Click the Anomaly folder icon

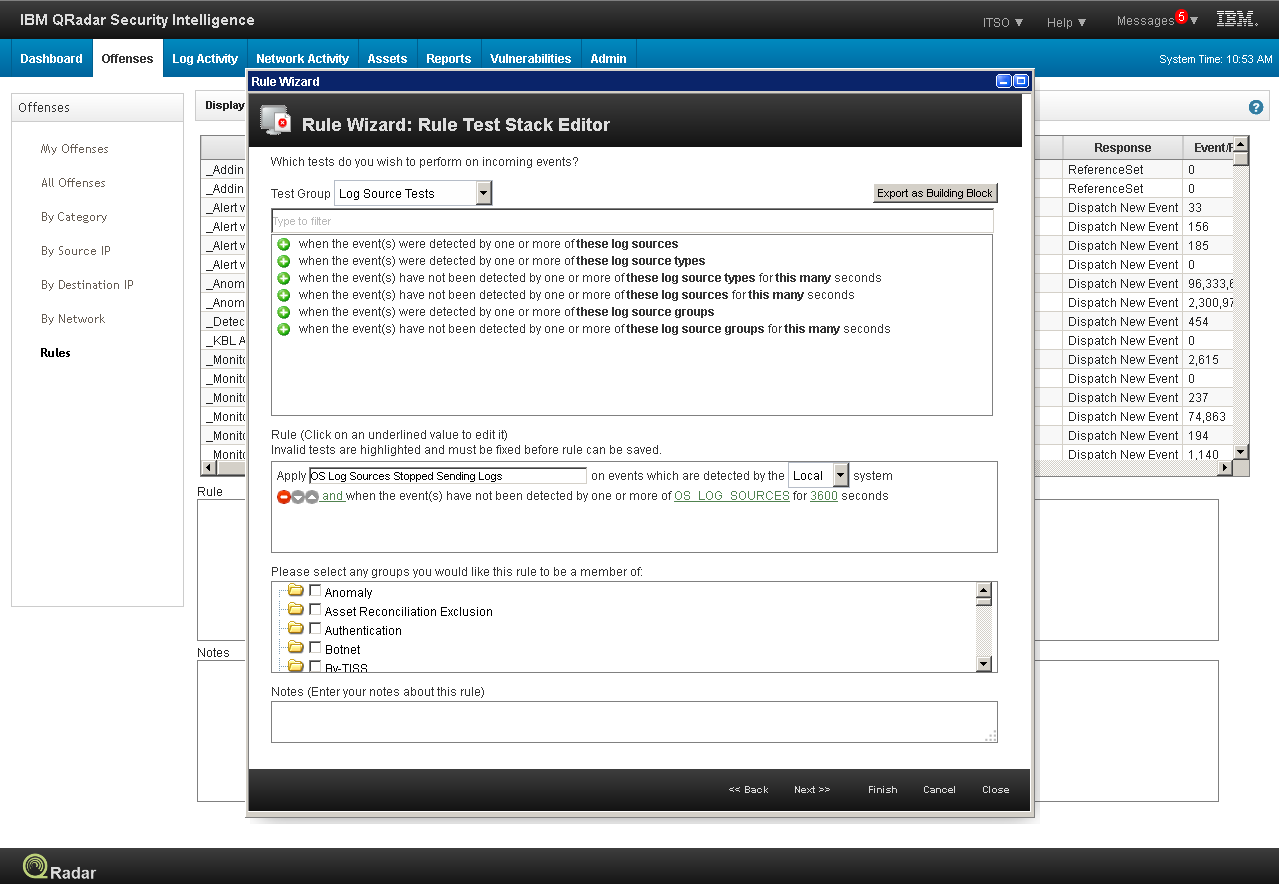(x=295, y=591)
